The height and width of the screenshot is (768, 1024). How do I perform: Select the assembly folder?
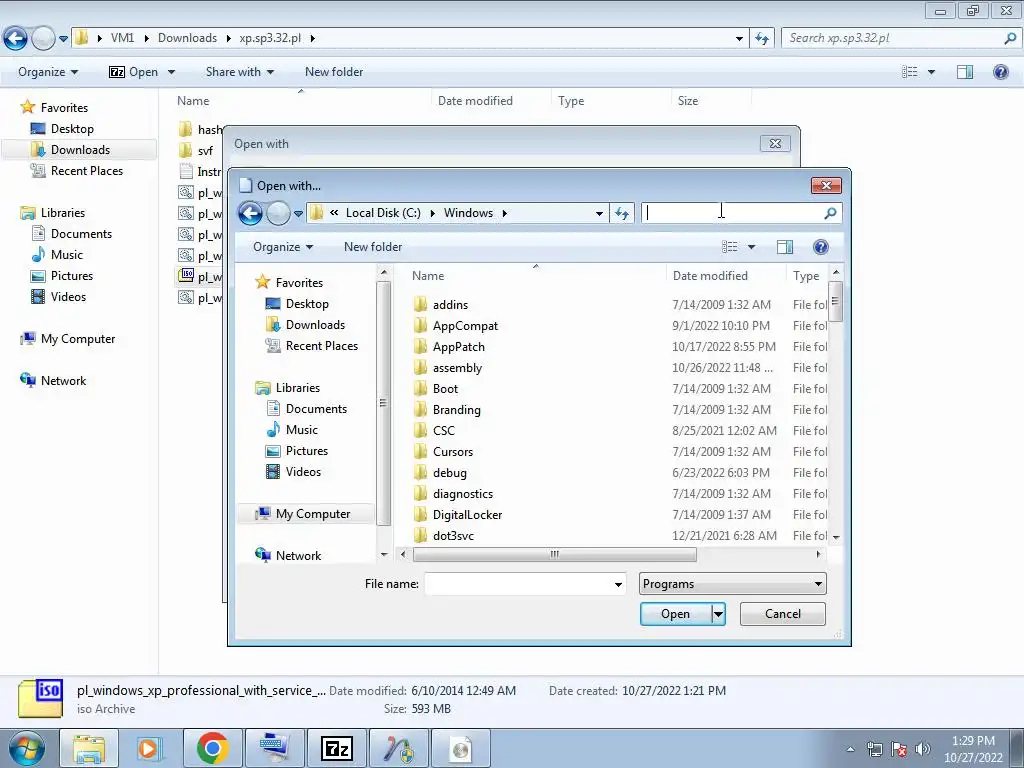pos(457,368)
